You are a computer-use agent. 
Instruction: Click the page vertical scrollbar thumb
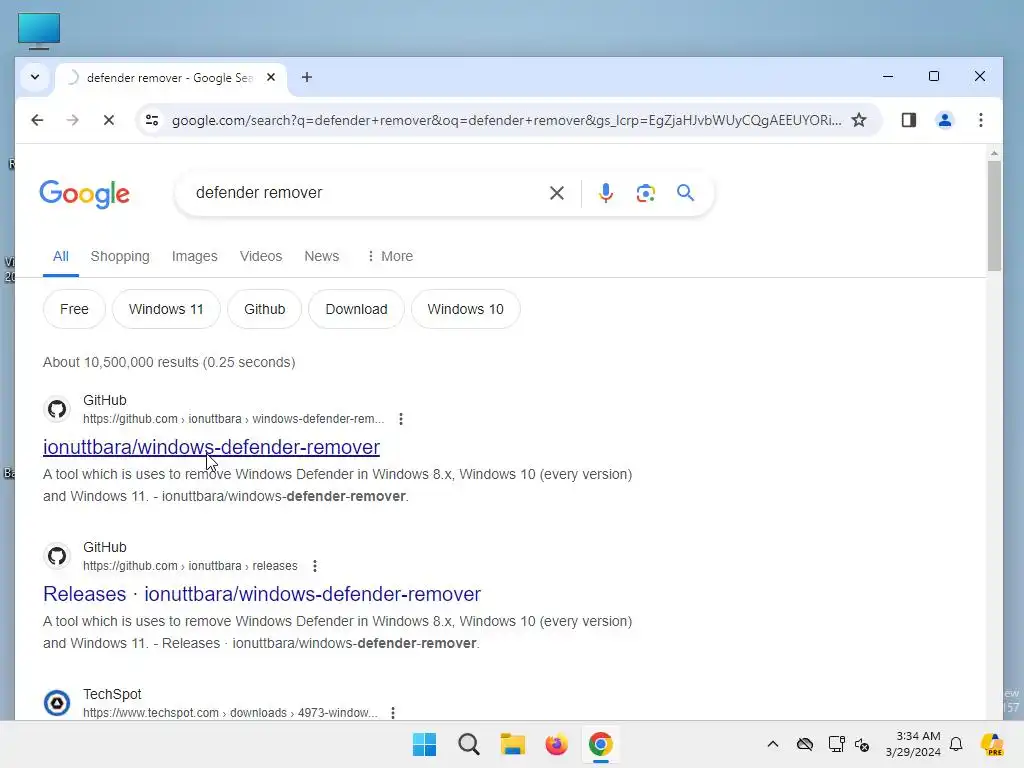994,216
